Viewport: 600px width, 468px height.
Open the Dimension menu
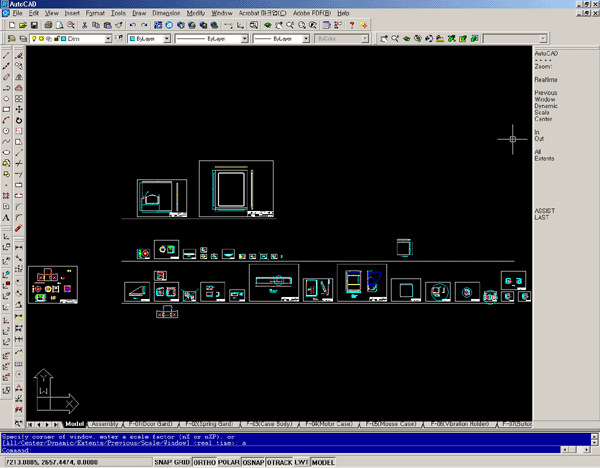click(166, 13)
